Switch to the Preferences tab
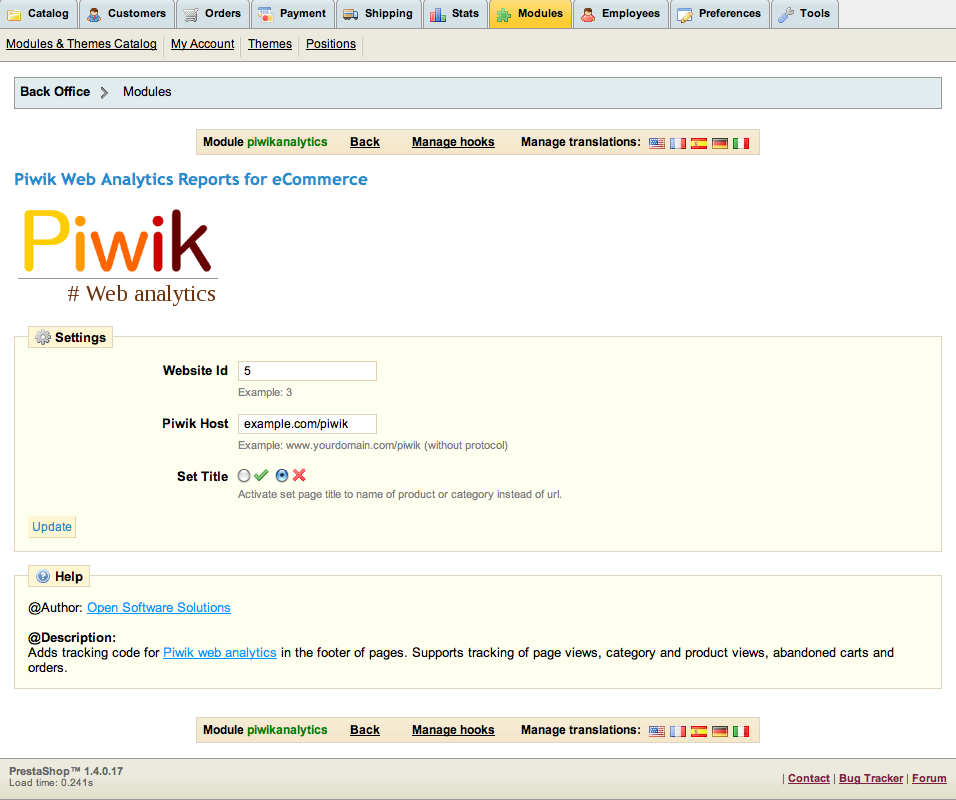 719,14
